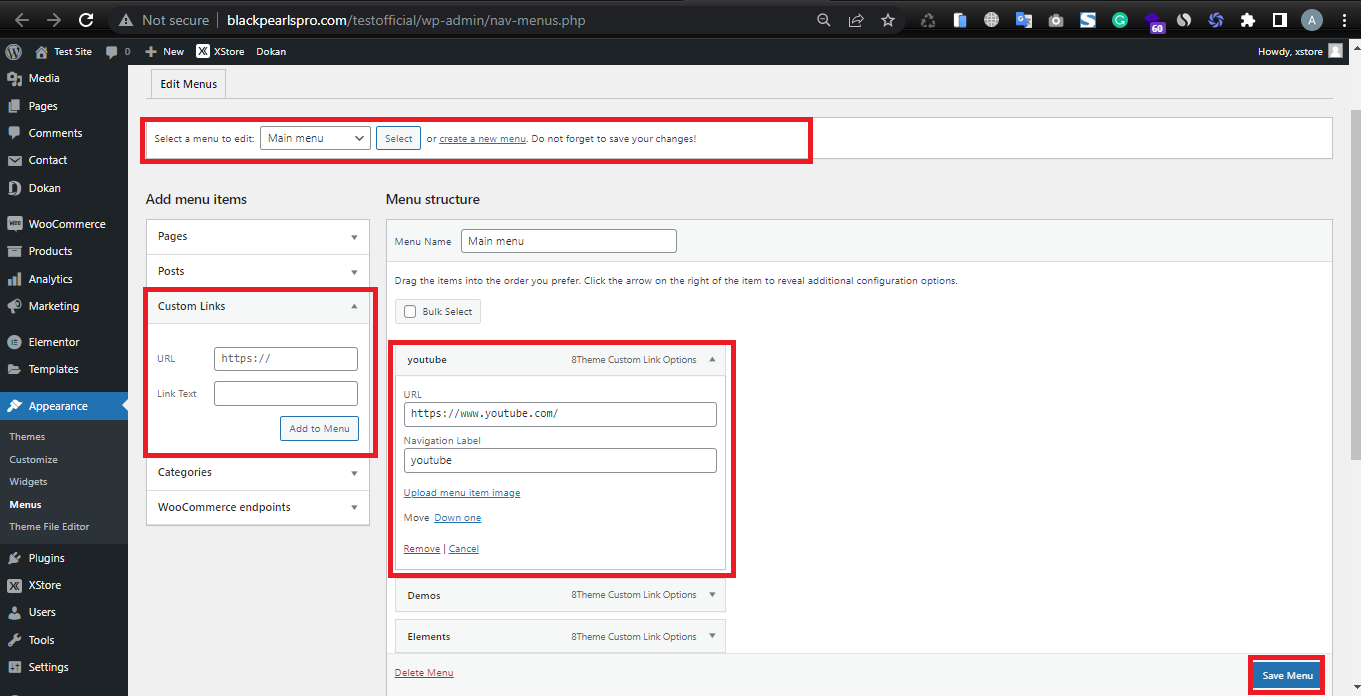
Task: Click the Products sidebar icon
Action: [14, 251]
